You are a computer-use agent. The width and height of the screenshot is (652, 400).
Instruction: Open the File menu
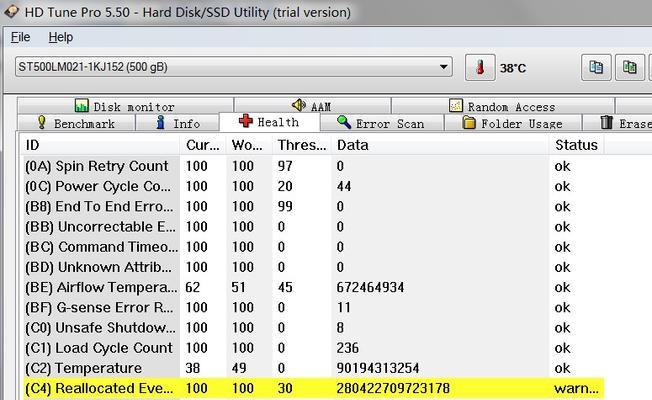click(x=20, y=37)
